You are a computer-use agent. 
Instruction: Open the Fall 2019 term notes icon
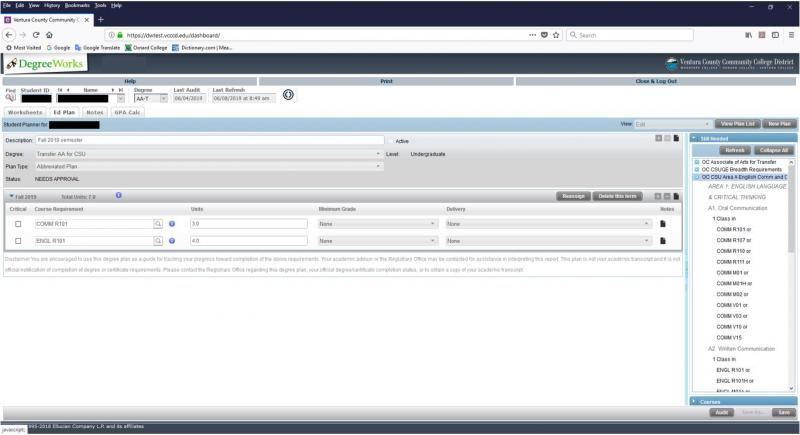676,196
